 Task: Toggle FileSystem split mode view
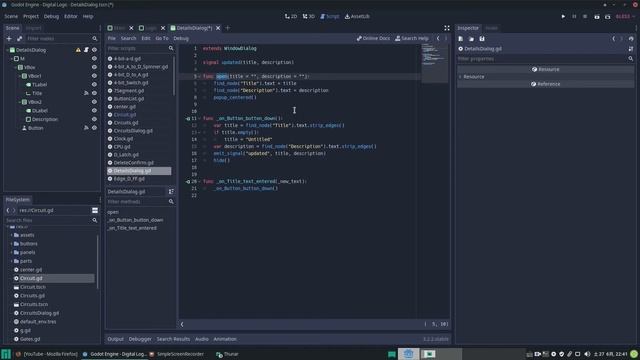tap(95, 210)
